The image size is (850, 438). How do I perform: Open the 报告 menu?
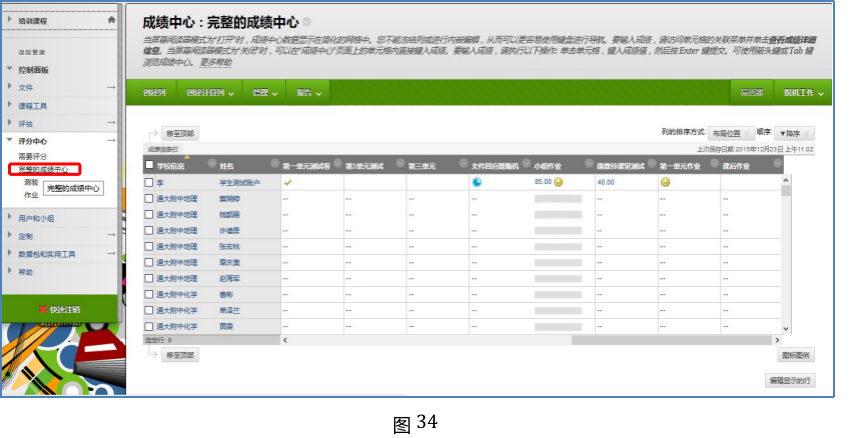tap(308, 93)
